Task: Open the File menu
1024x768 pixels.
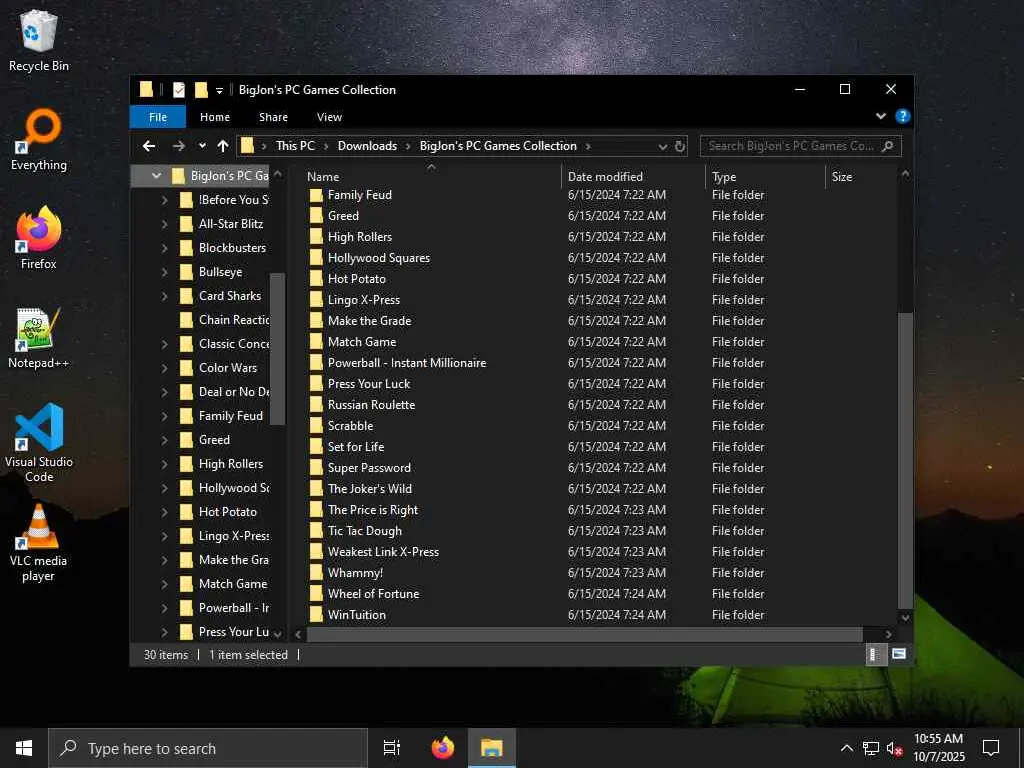Action: [x=158, y=117]
